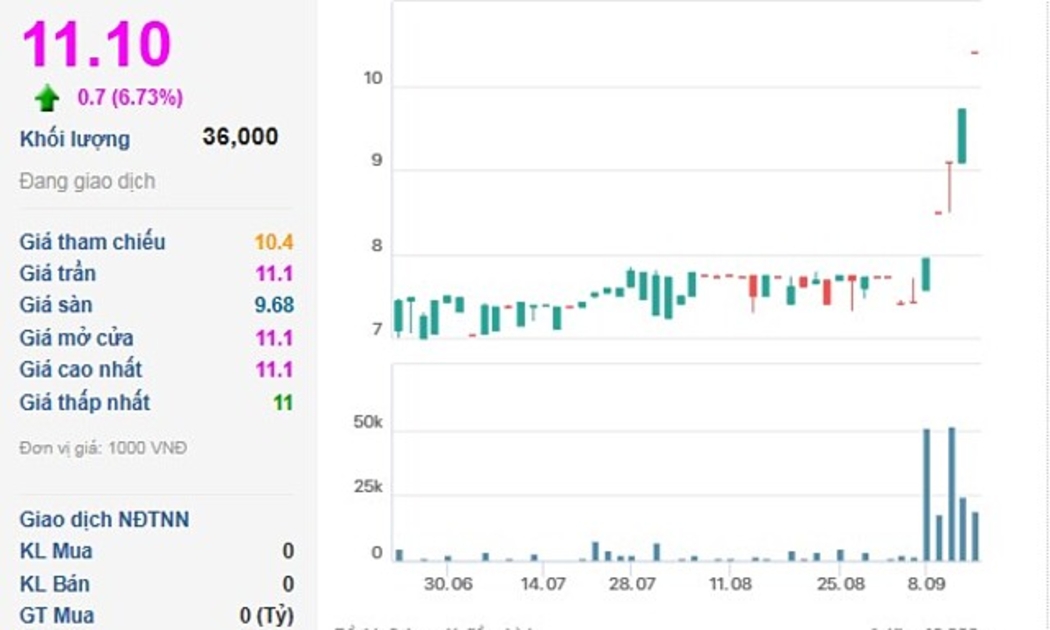
Task: Open the Giao dịch NĐTNN section heading
Action: pos(104,519)
